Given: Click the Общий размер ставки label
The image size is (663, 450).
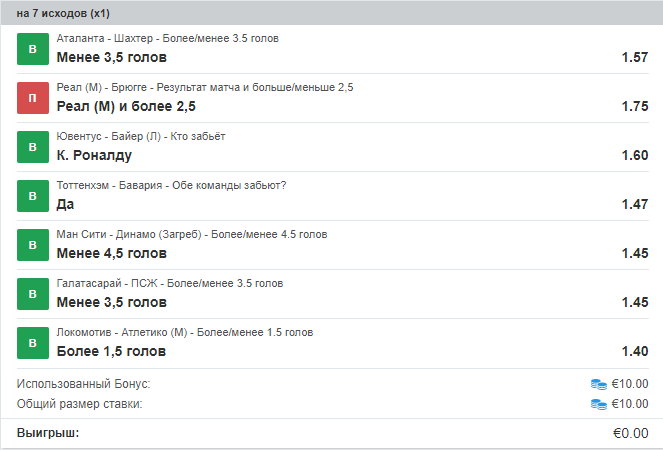Looking at the screenshot, I should pyautogui.click(x=80, y=404).
